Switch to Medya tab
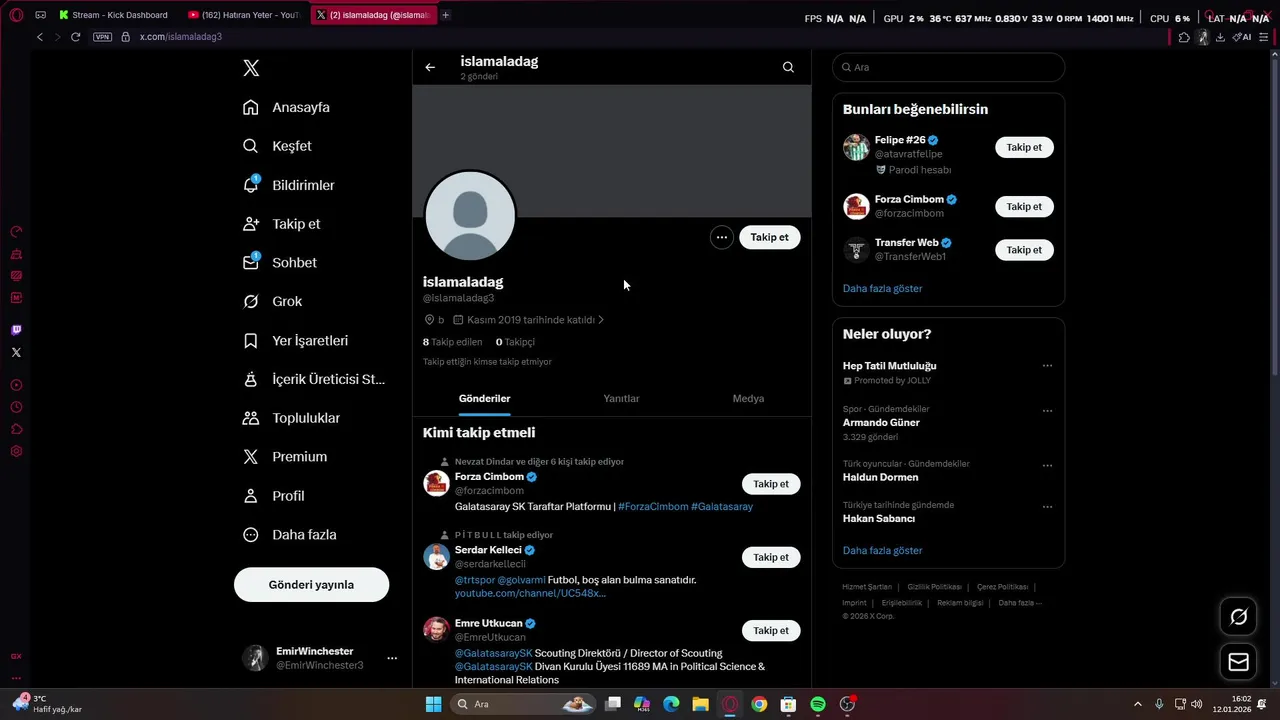1280x720 pixels. pos(748,398)
